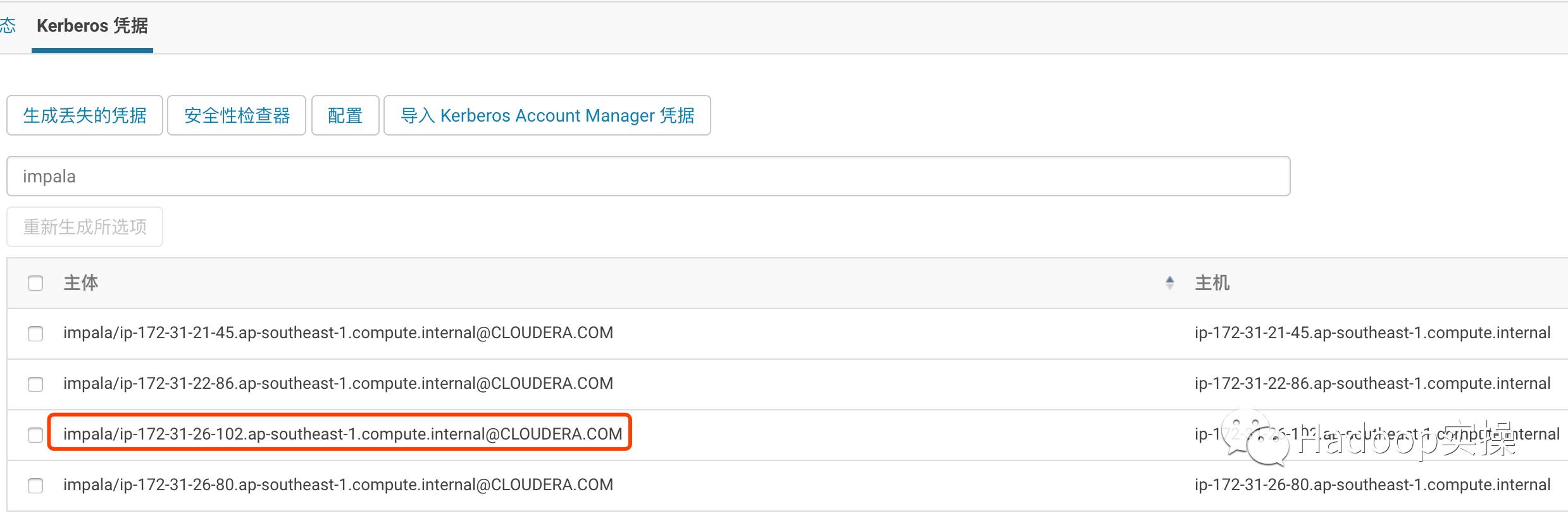Check the ip-172-31-21-45 impala principal row
This screenshot has width=1568, height=513.
tap(35, 334)
